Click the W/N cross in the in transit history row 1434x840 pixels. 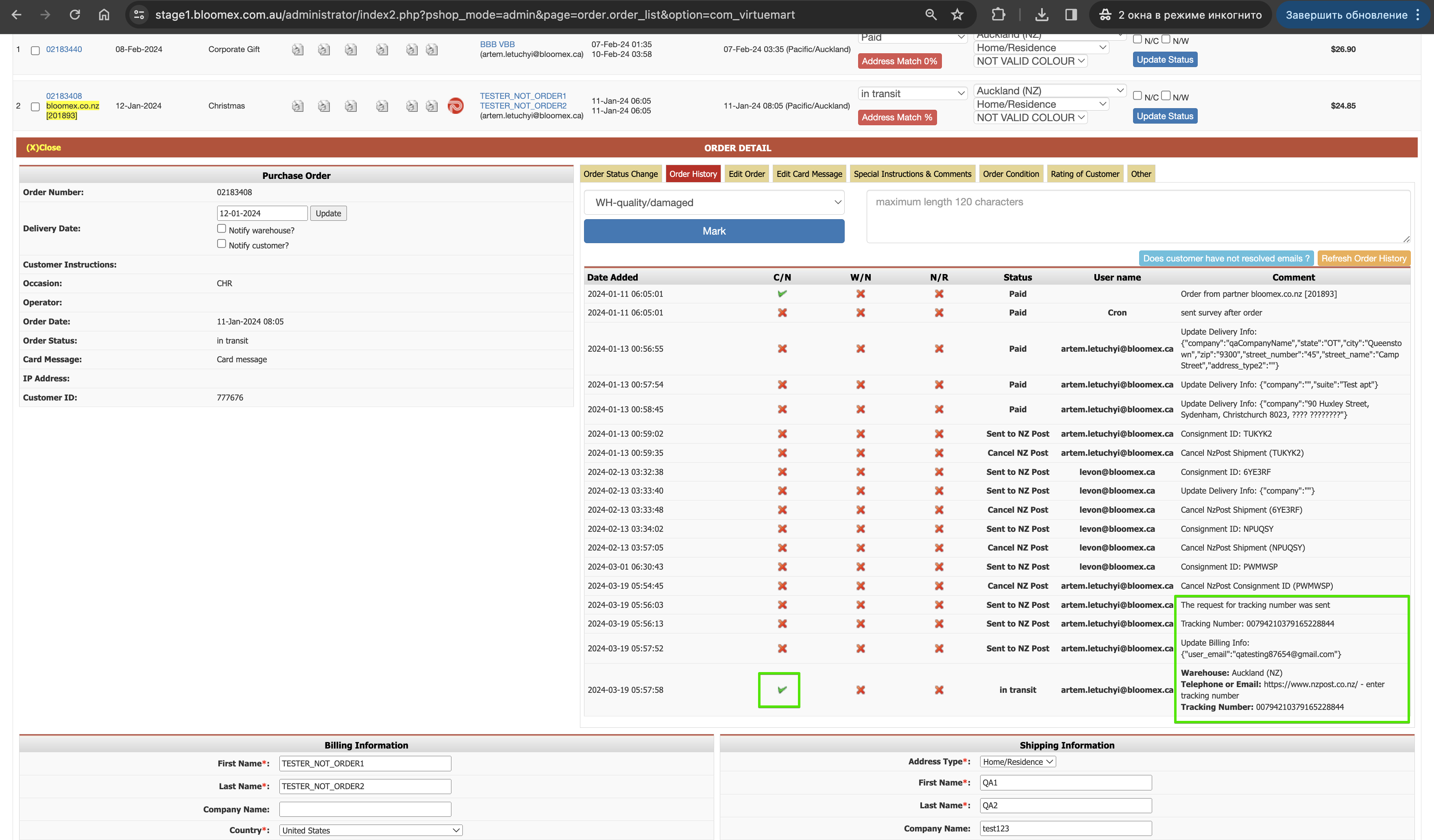[861, 690]
